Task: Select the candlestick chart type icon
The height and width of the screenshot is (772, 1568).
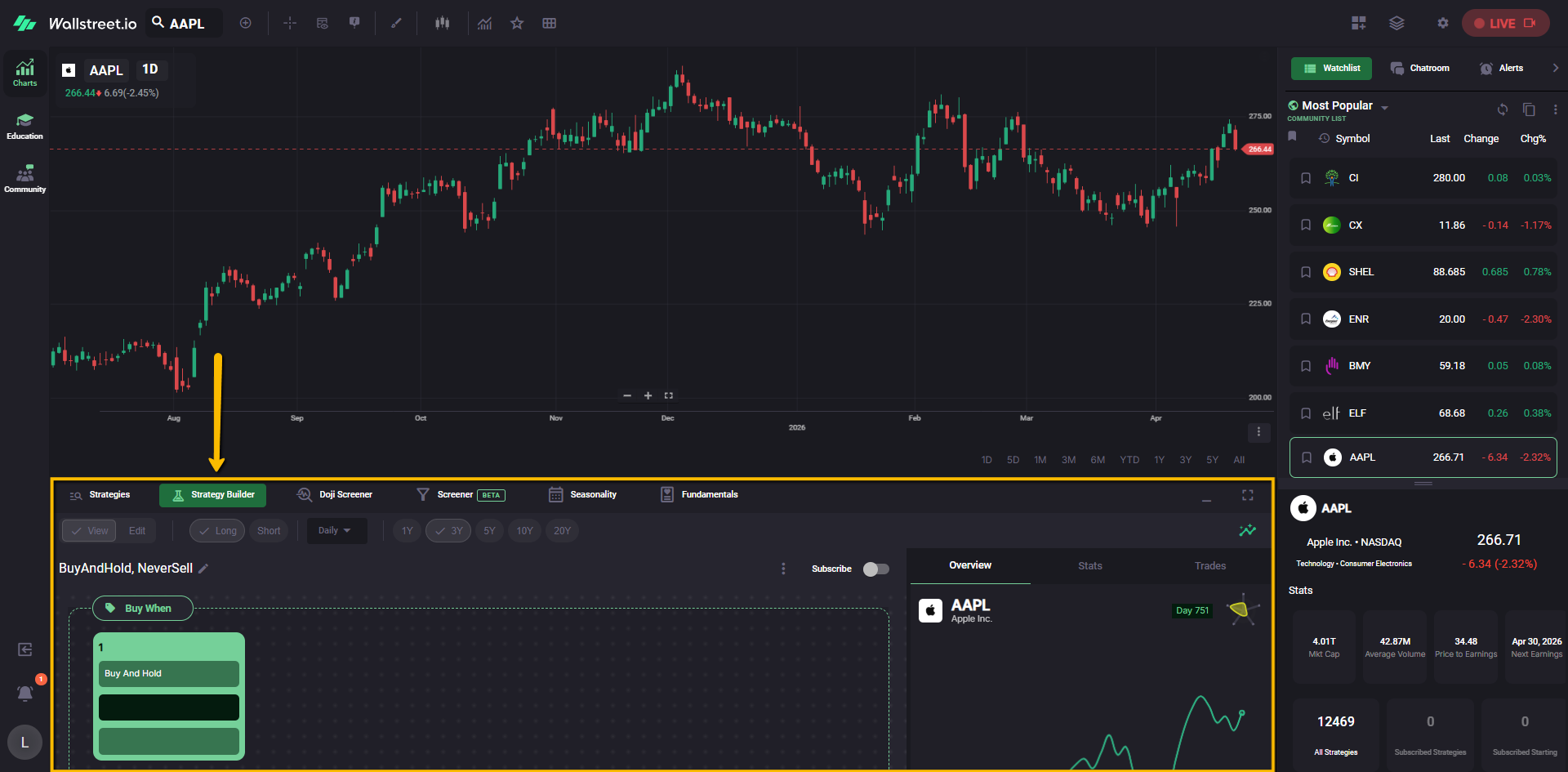Action: coord(442,24)
